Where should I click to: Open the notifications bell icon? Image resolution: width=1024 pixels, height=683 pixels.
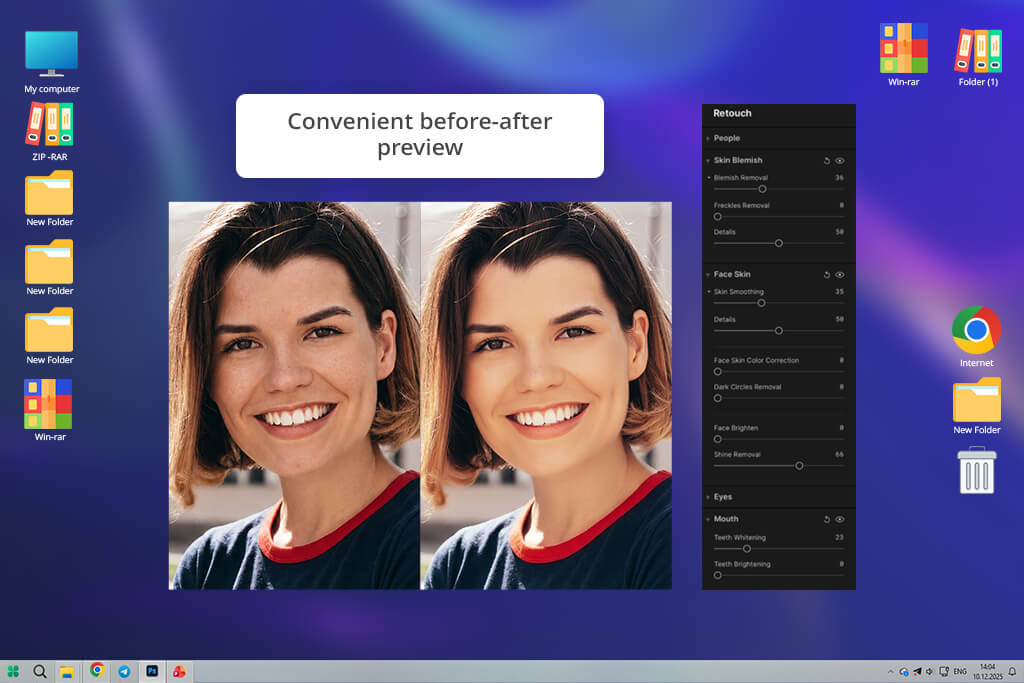(1012, 671)
